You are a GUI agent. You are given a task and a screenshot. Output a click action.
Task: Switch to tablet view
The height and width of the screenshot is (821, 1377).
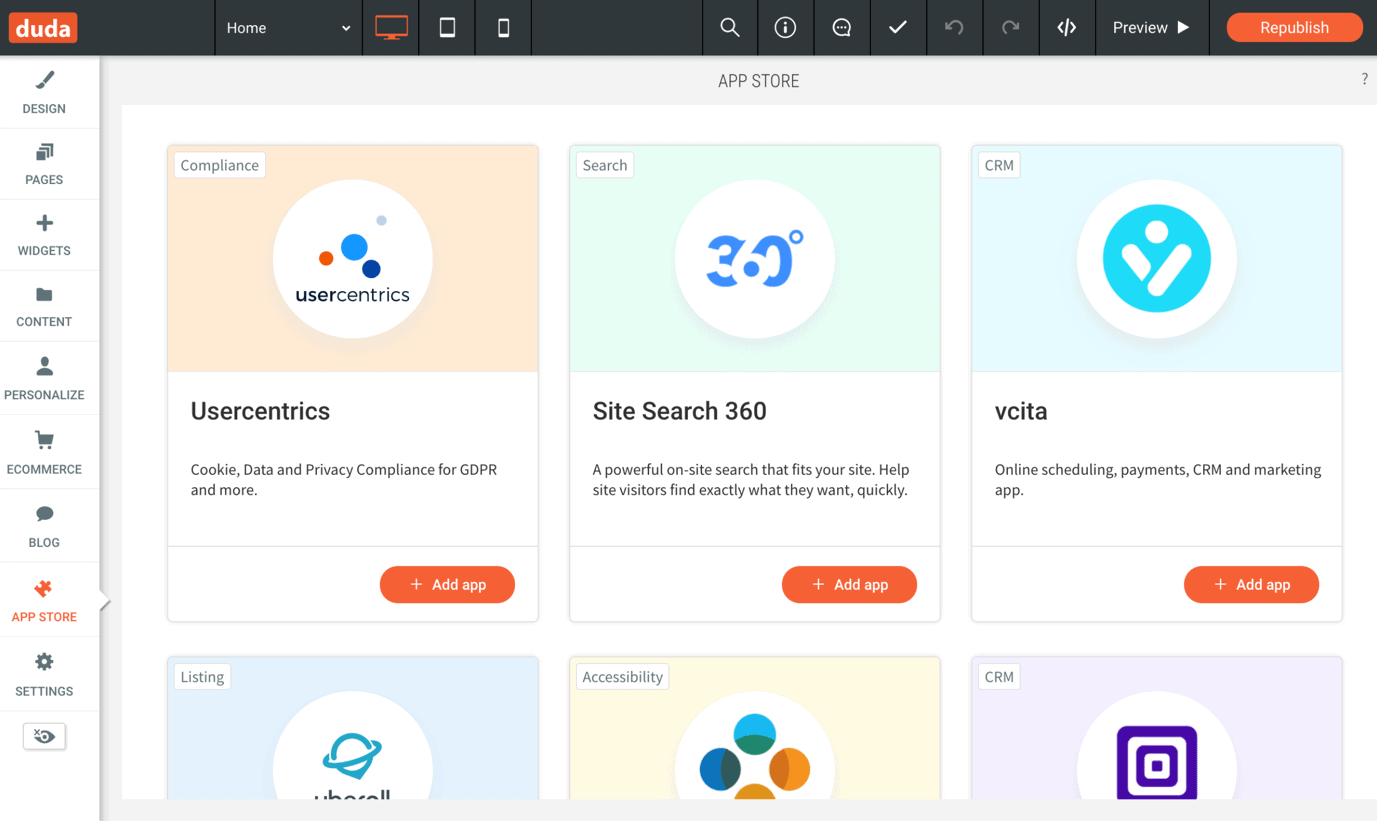pos(447,28)
